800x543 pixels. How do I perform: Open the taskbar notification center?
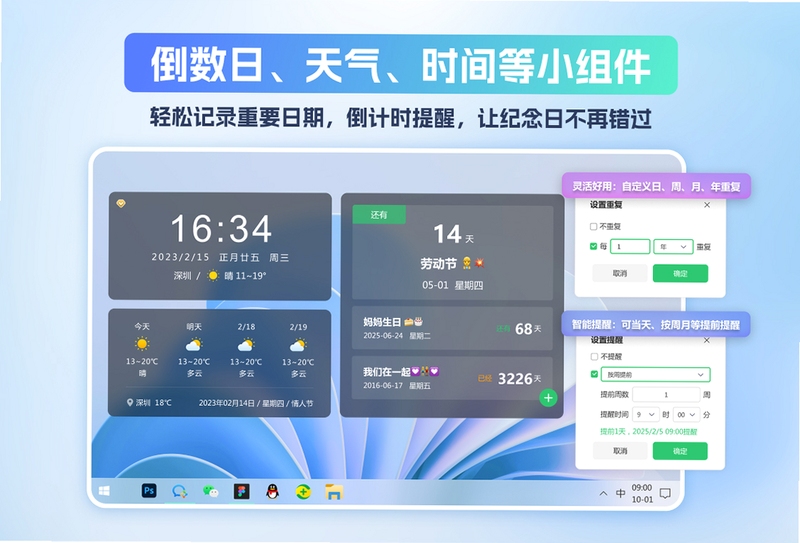tap(665, 493)
